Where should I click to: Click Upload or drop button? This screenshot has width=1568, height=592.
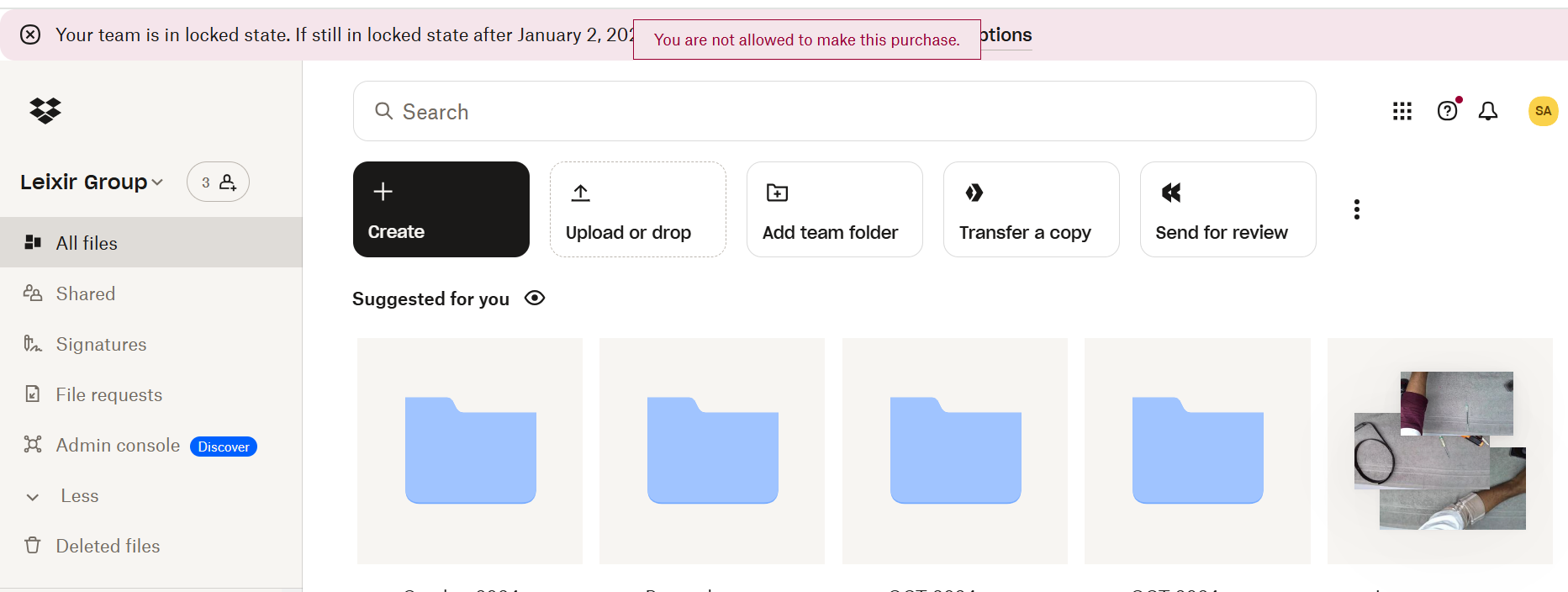(x=637, y=209)
